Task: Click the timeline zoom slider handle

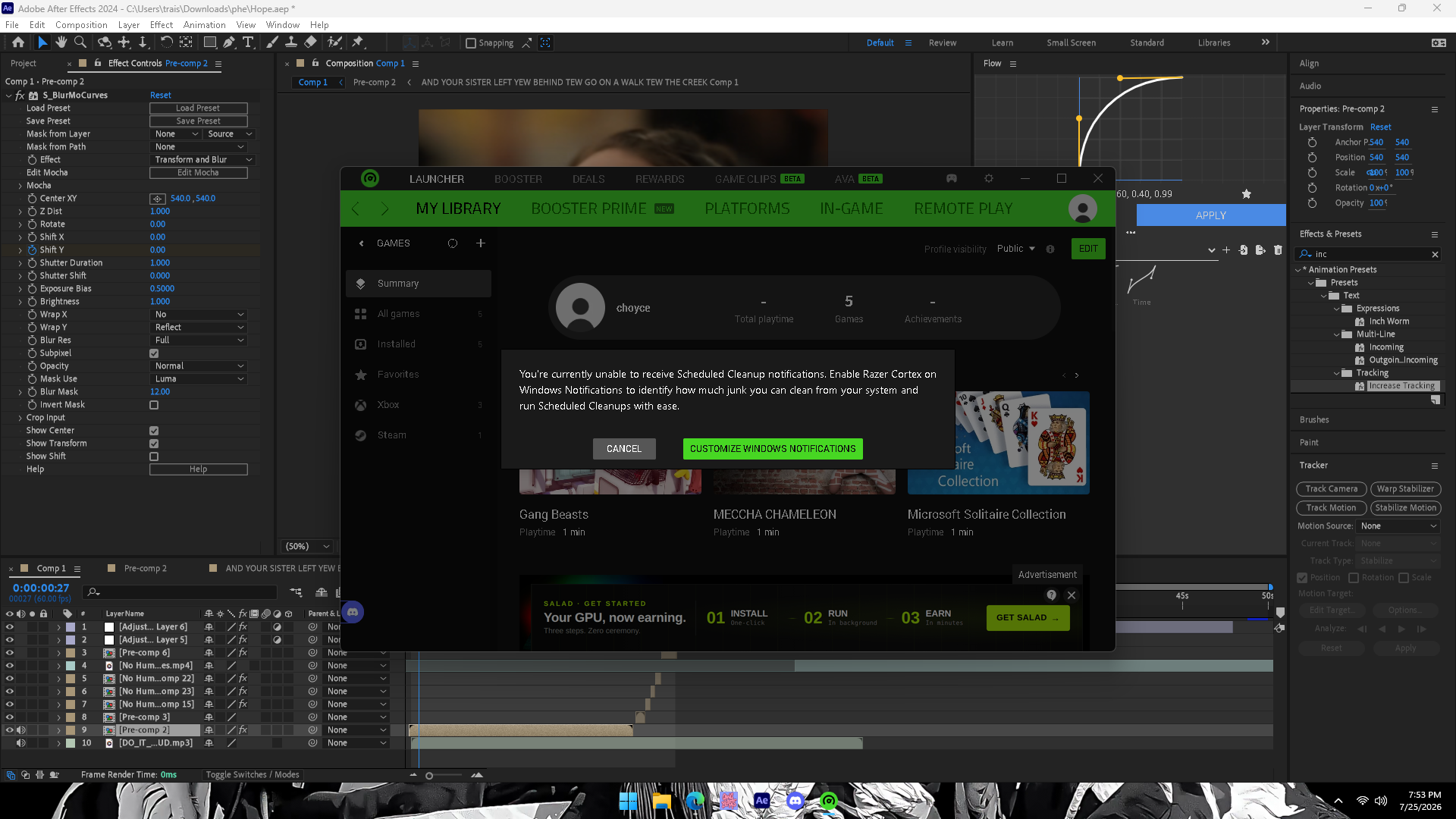Action: point(429,776)
